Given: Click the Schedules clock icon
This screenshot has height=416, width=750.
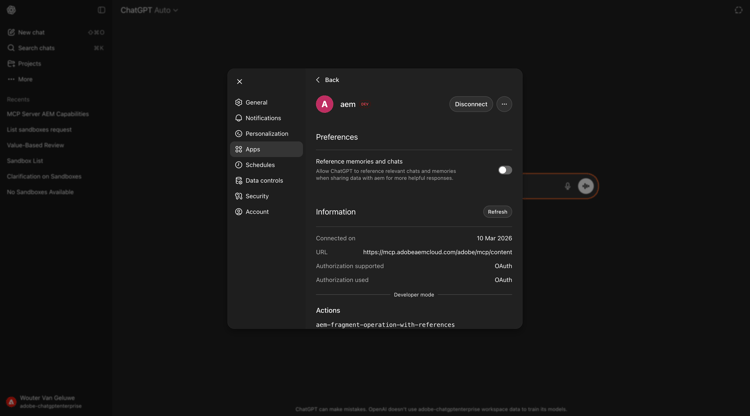Looking at the screenshot, I should point(239,165).
